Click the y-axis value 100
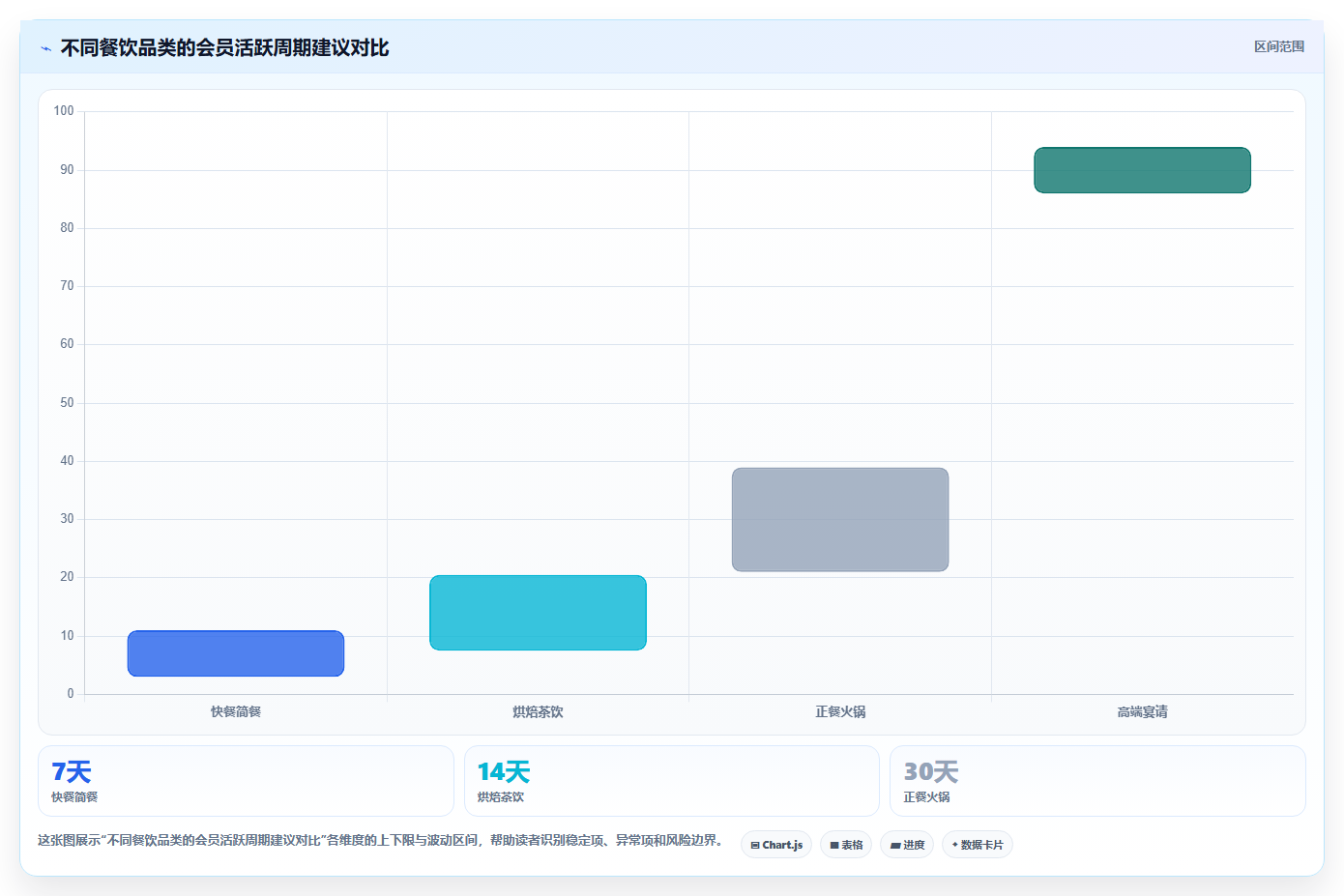 tap(64, 111)
